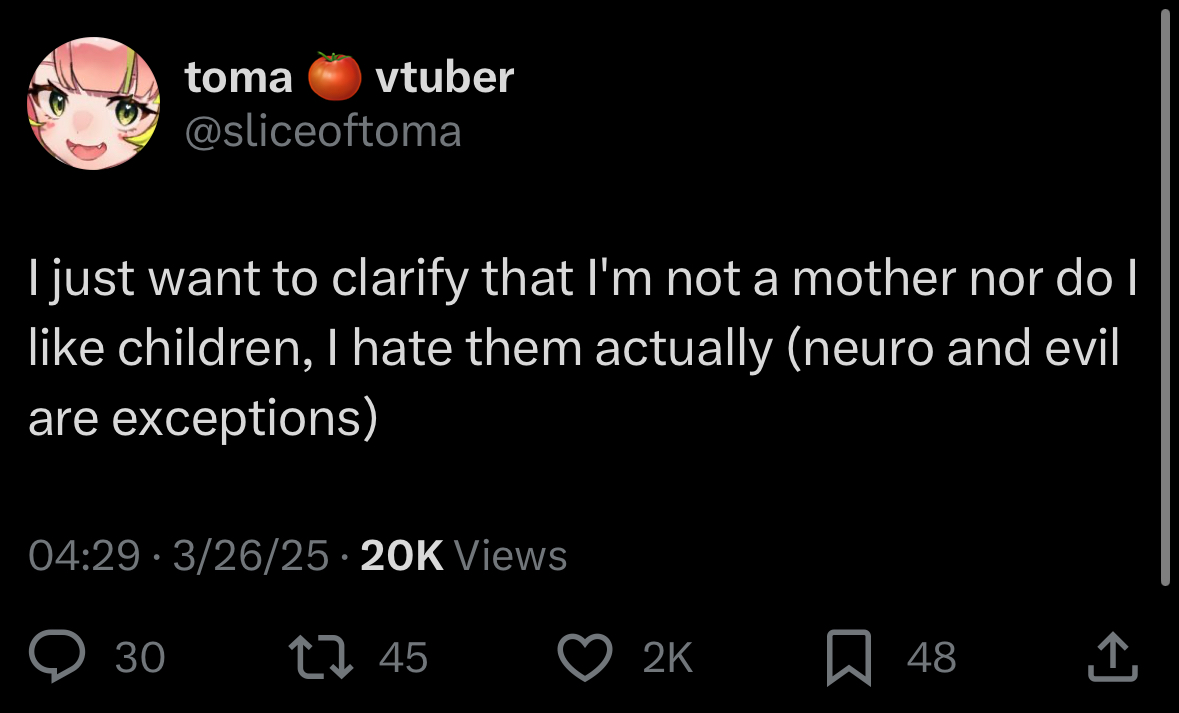This screenshot has width=1179, height=713.
Task: Like the tweet with the heart icon
Action: pyautogui.click(x=583, y=657)
